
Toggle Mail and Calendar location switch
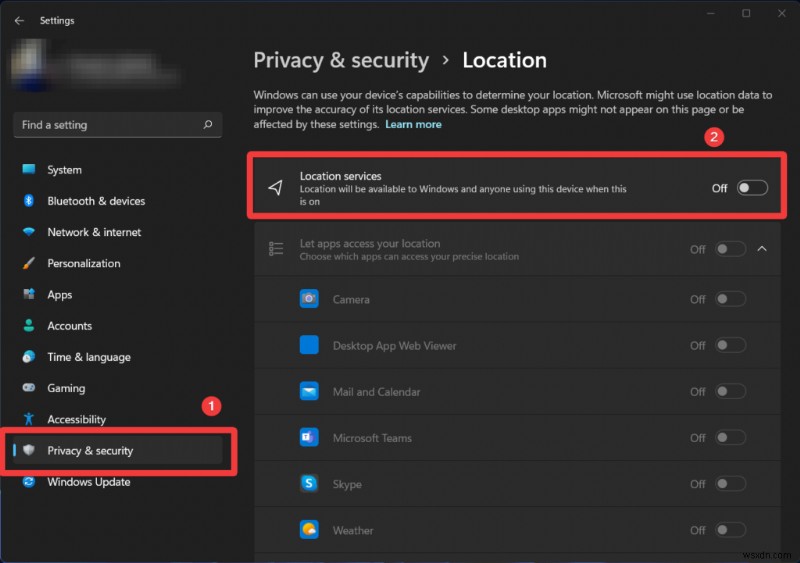click(x=730, y=391)
